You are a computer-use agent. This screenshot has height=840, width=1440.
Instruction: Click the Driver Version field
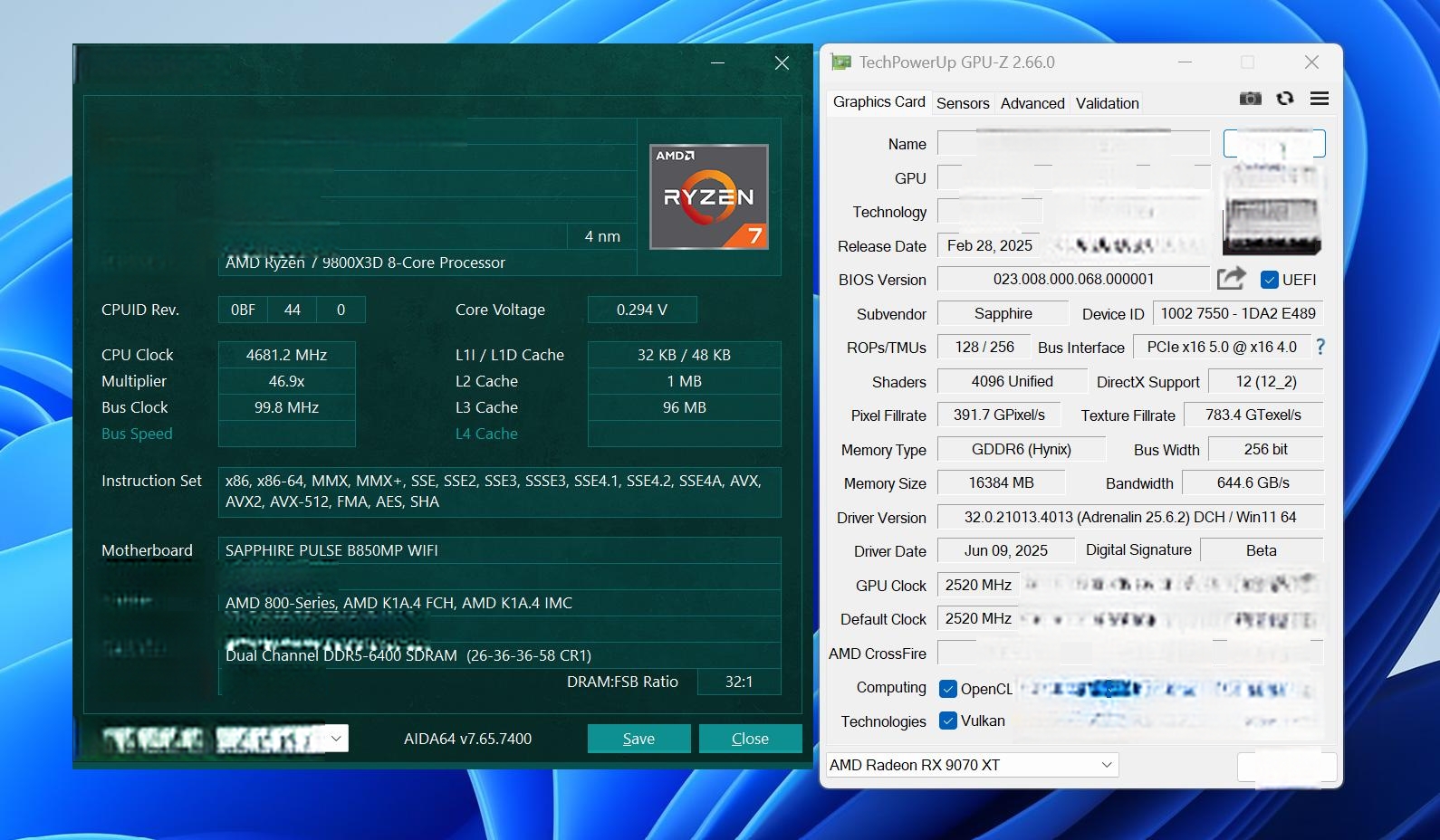point(1130,517)
